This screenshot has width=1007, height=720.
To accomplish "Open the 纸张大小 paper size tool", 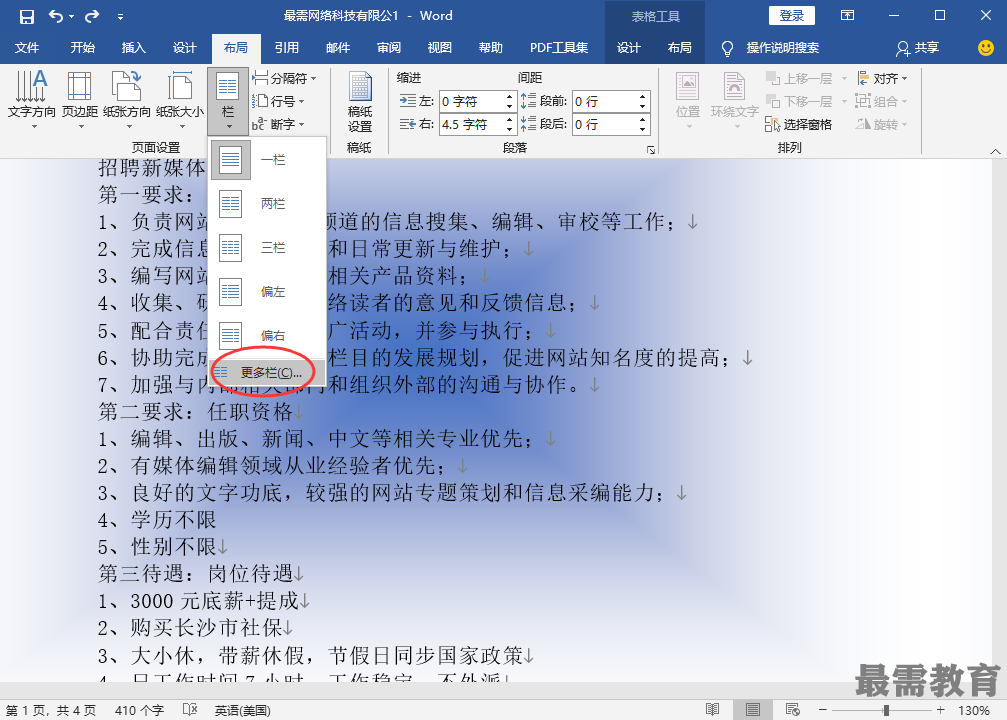I will pyautogui.click(x=180, y=100).
